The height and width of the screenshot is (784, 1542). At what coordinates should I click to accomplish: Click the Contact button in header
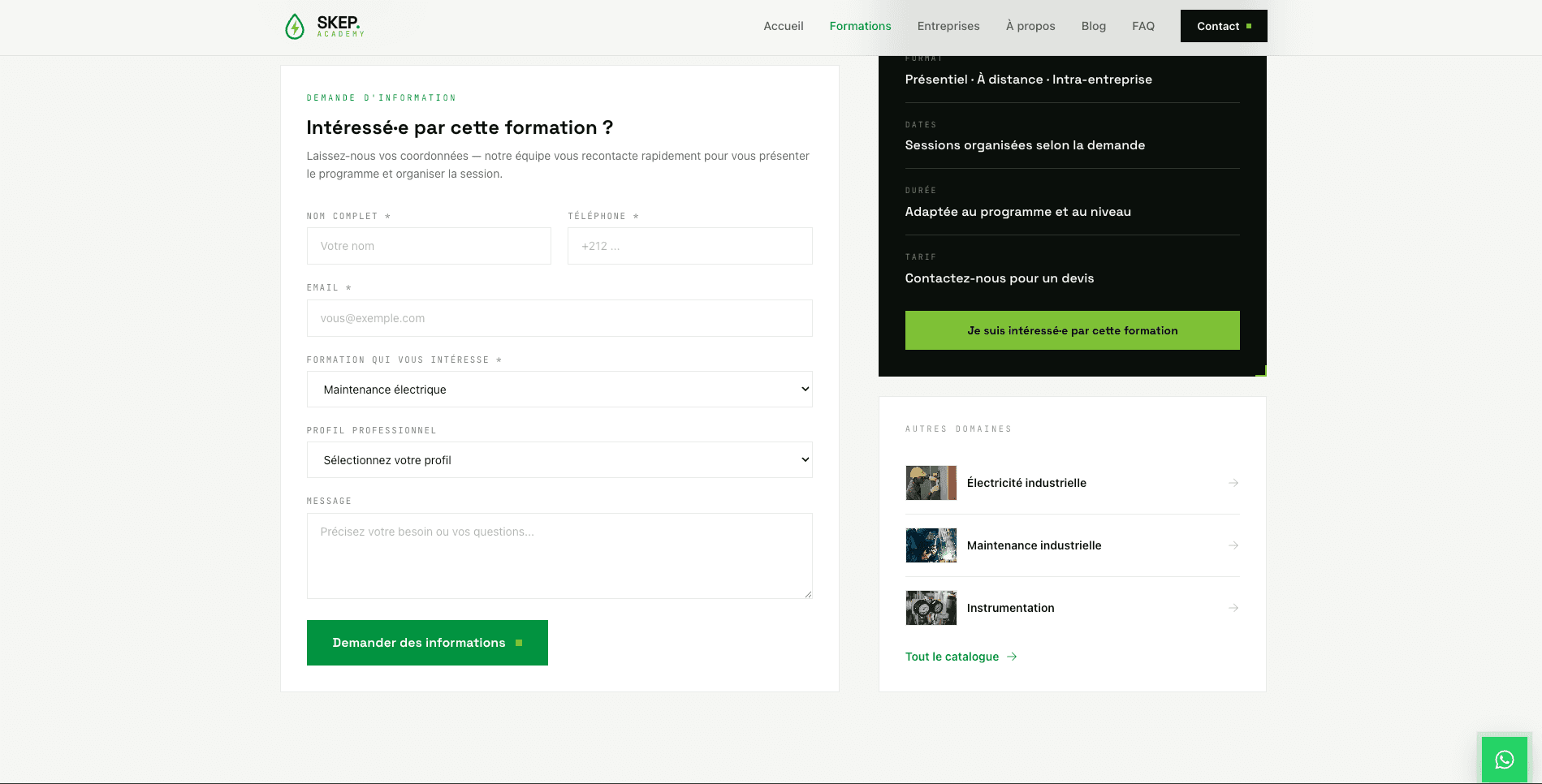click(1224, 26)
